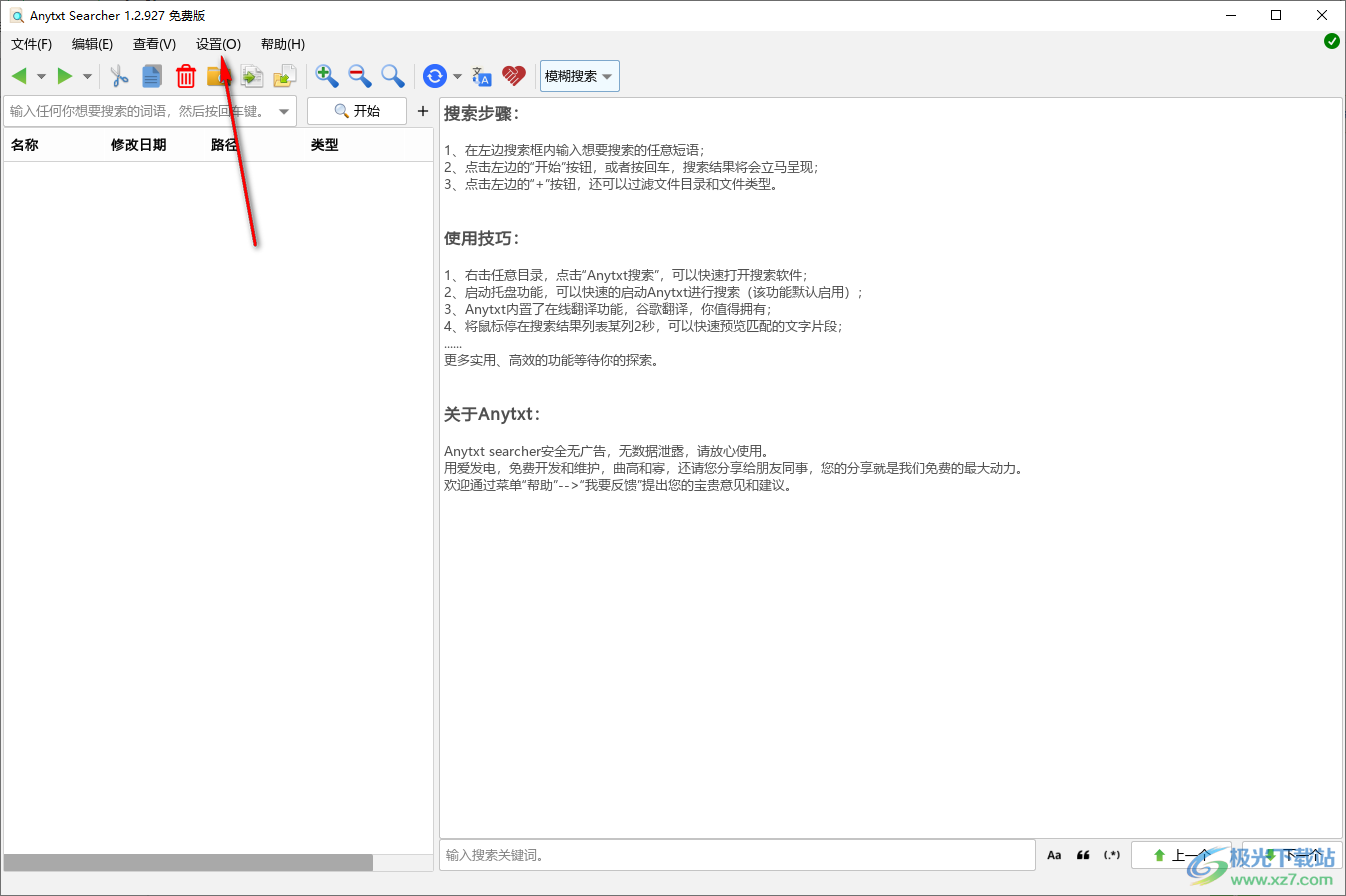Open the 模糊搜索 search mode dropdown
This screenshot has height=896, width=1346.
pyautogui.click(x=580, y=76)
